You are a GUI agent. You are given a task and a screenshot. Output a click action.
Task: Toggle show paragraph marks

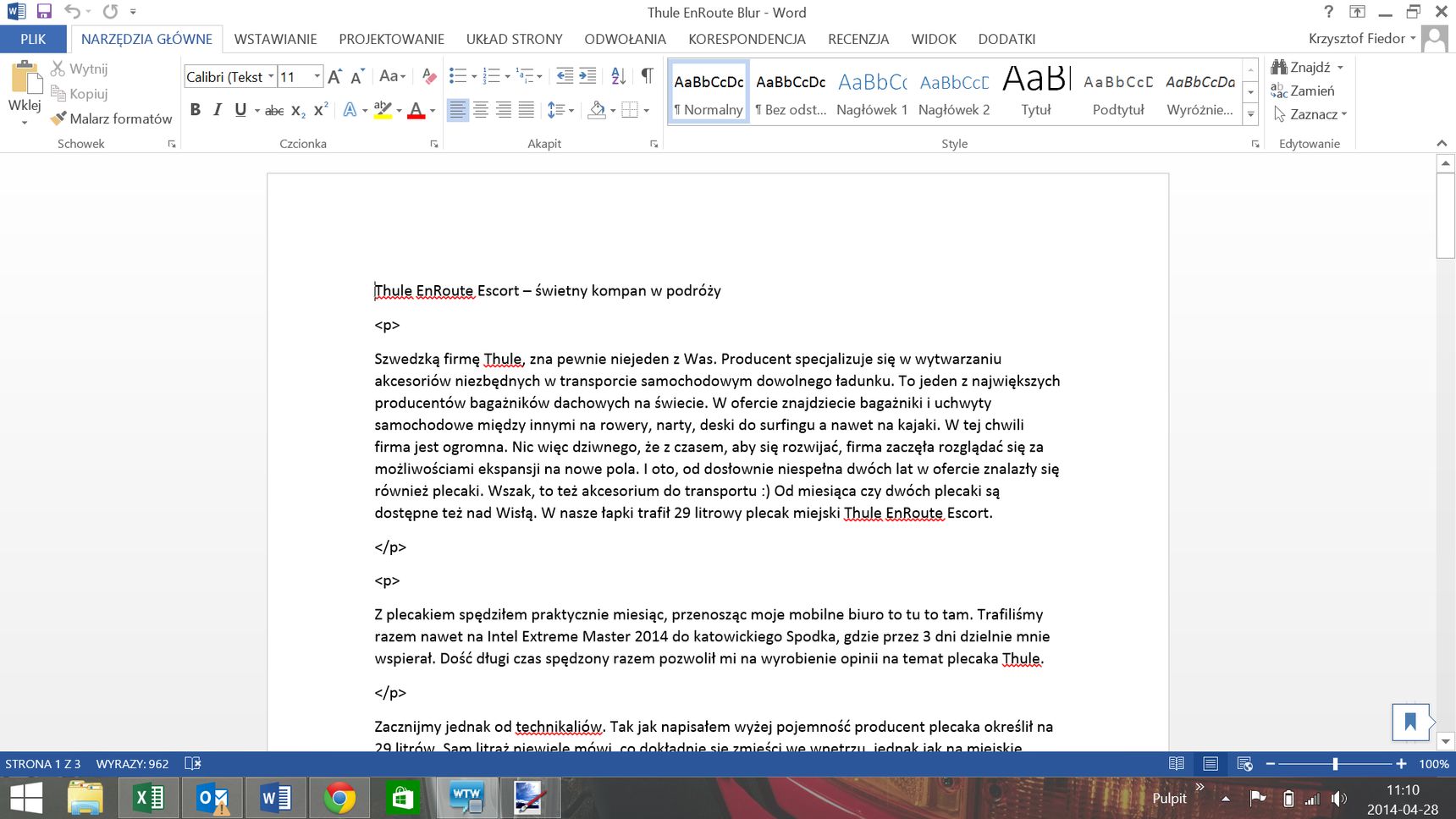click(x=647, y=76)
